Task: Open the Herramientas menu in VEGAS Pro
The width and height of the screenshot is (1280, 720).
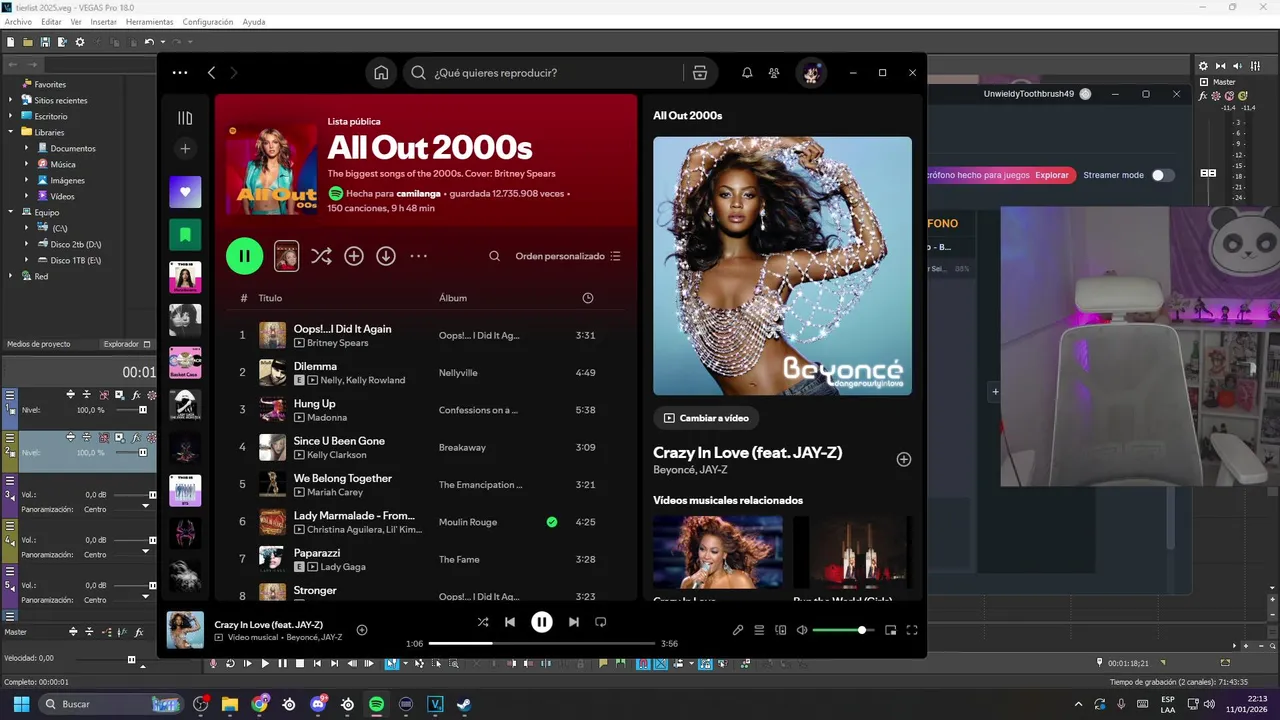Action: point(149,22)
